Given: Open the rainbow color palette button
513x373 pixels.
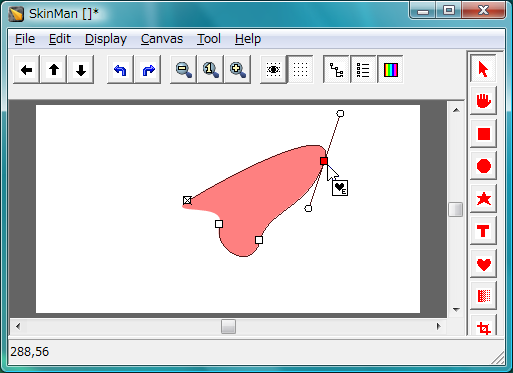Looking at the screenshot, I should [391, 70].
